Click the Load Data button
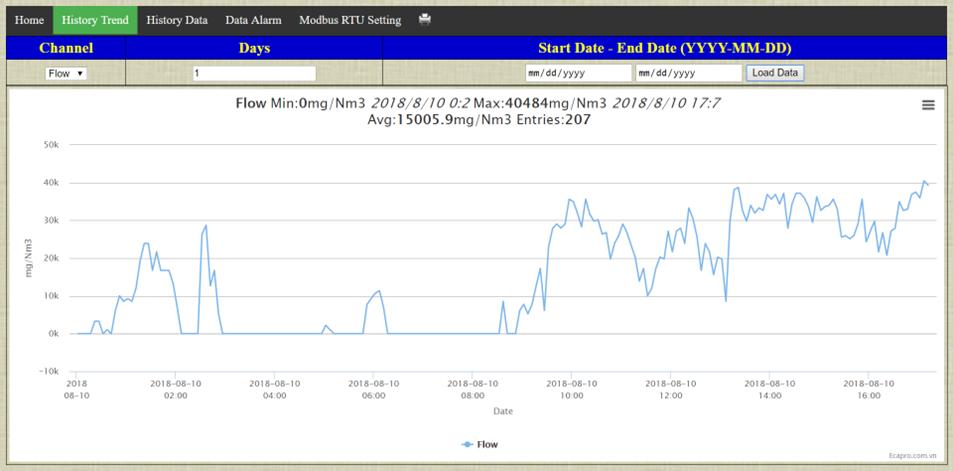 pyautogui.click(x=775, y=73)
